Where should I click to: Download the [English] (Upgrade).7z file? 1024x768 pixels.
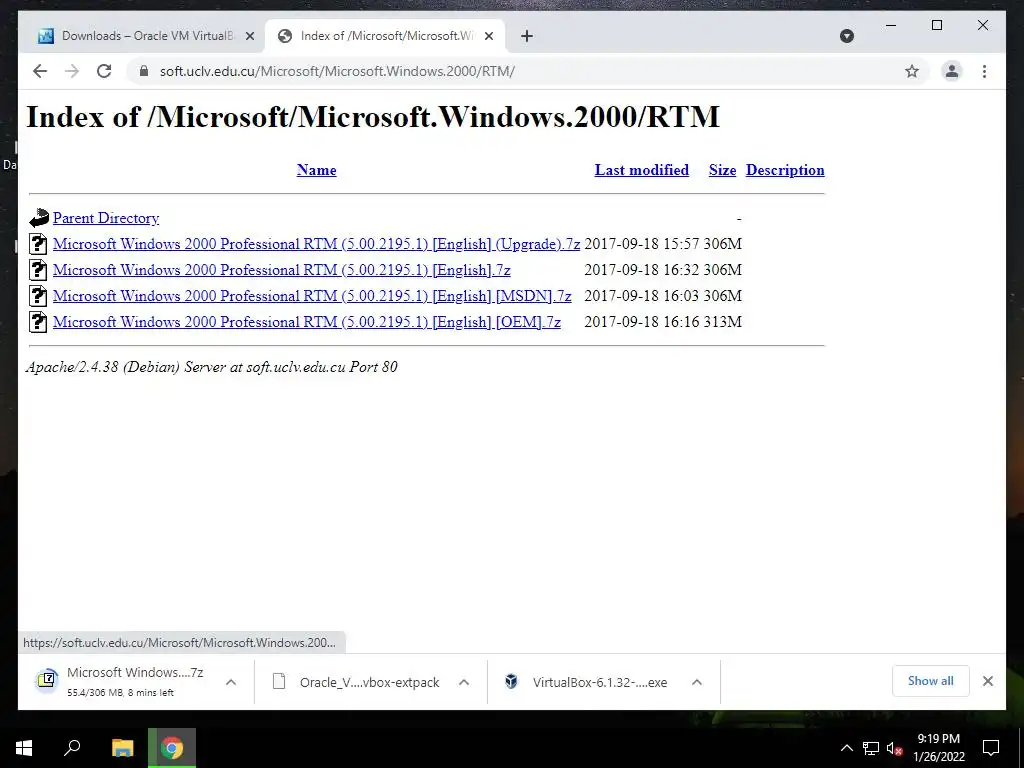click(316, 244)
